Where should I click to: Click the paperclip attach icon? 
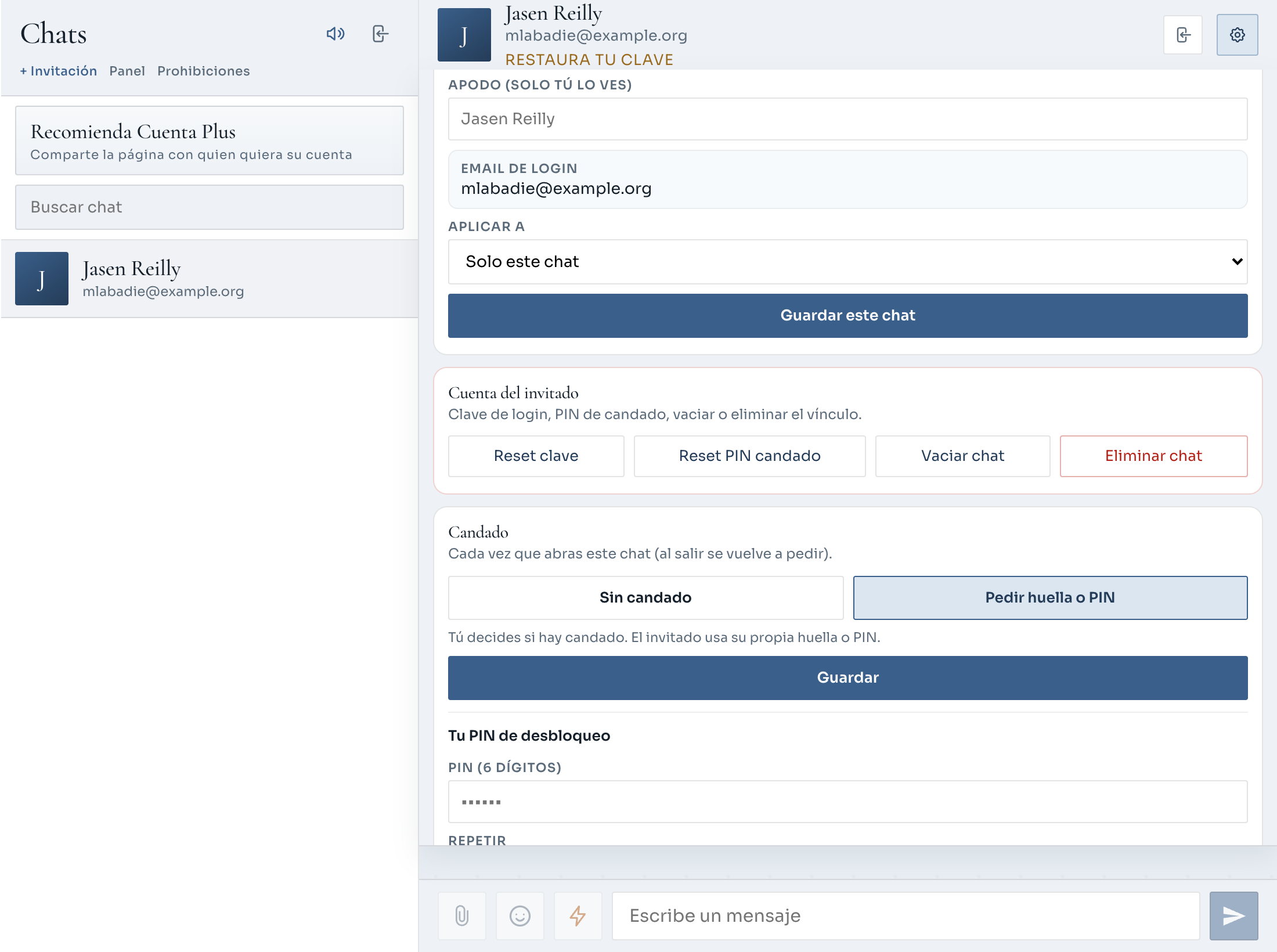[x=462, y=915]
